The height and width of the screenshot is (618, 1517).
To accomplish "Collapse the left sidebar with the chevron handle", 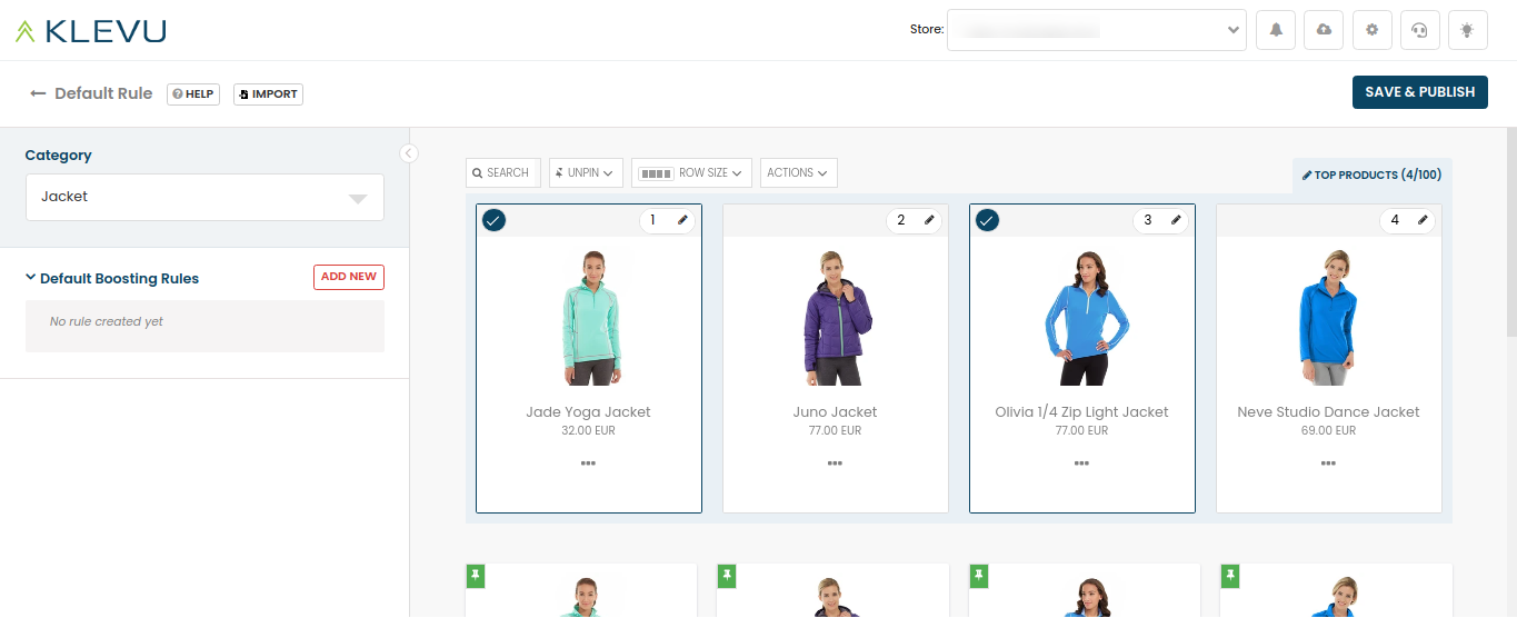I will pos(409,153).
